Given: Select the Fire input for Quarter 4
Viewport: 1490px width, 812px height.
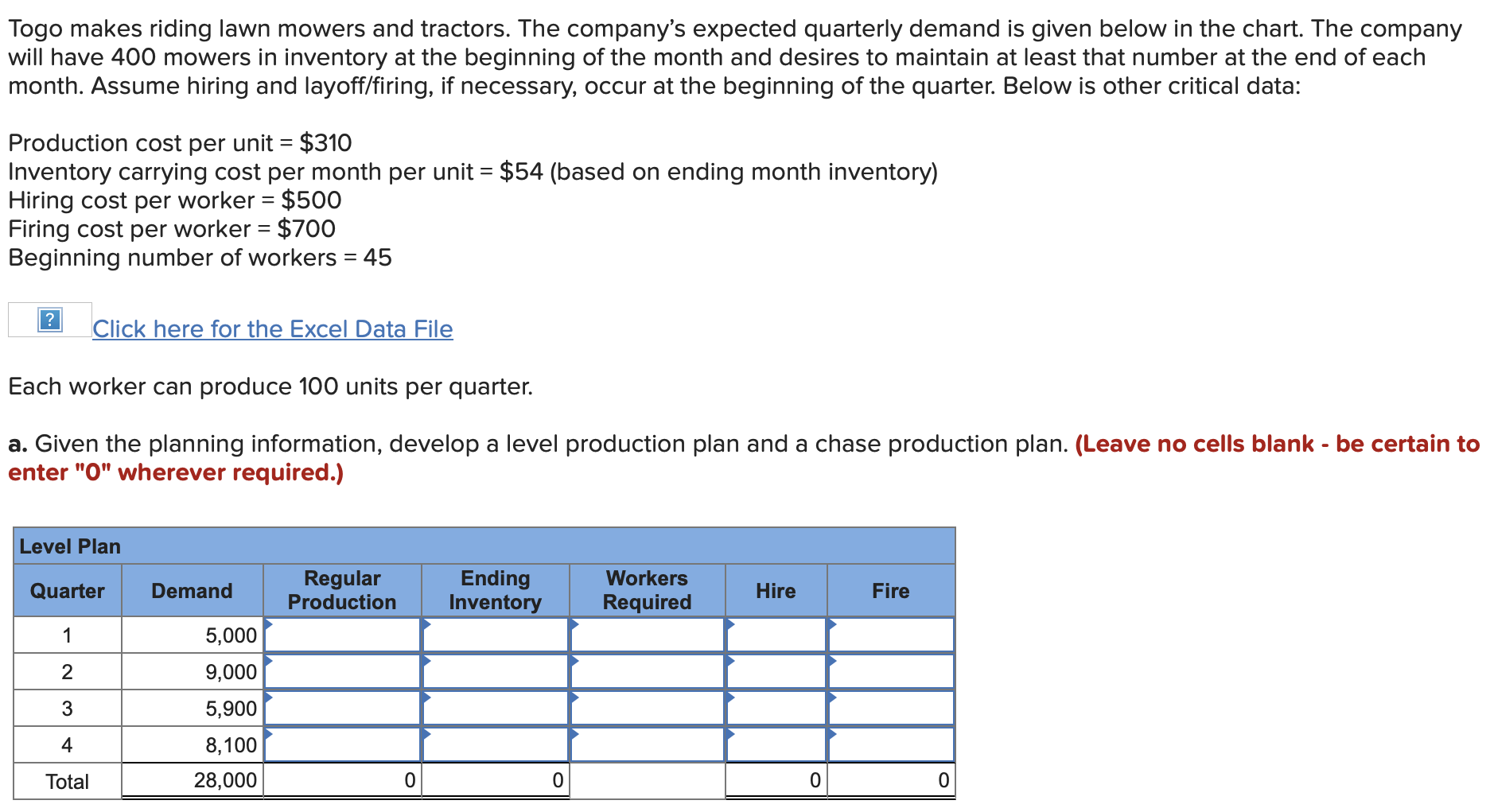Looking at the screenshot, I should point(891,744).
